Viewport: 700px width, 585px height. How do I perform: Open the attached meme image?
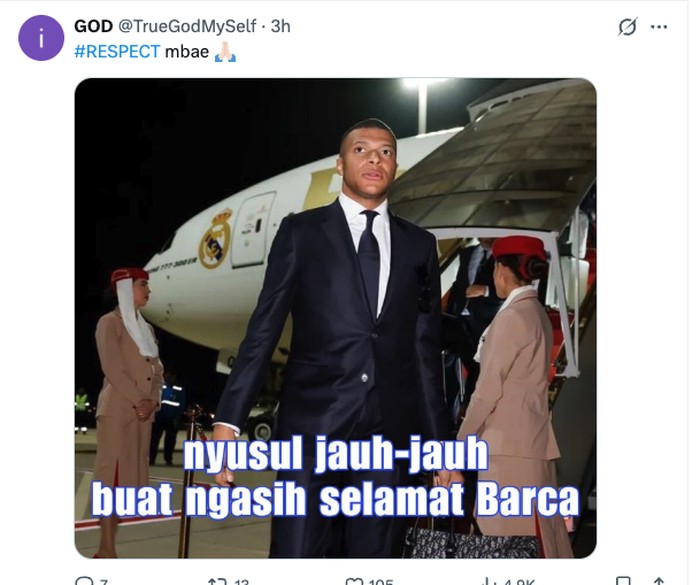335,318
